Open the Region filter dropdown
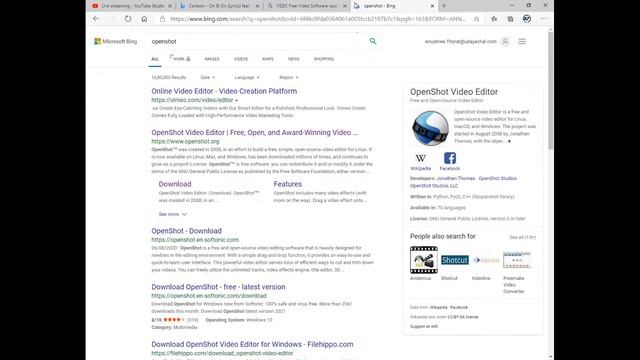The image size is (640, 360). [x=289, y=78]
